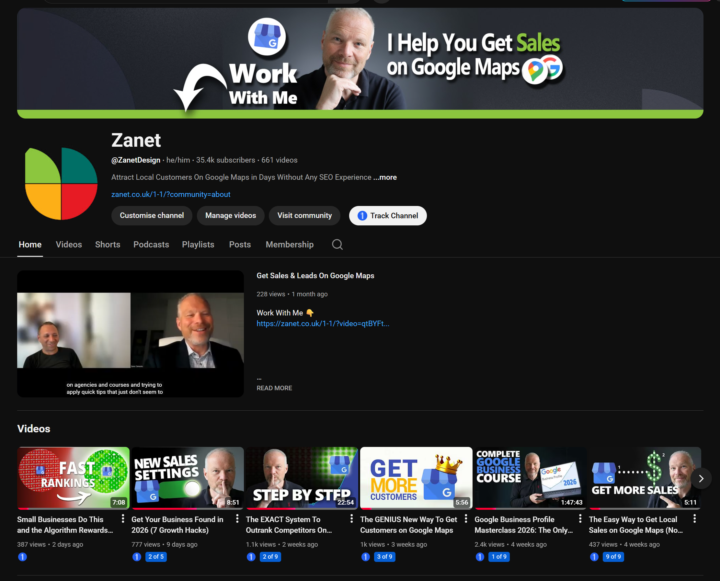720x581 pixels.
Task: Open options menu for The Easy Way video
Action: click(694, 519)
